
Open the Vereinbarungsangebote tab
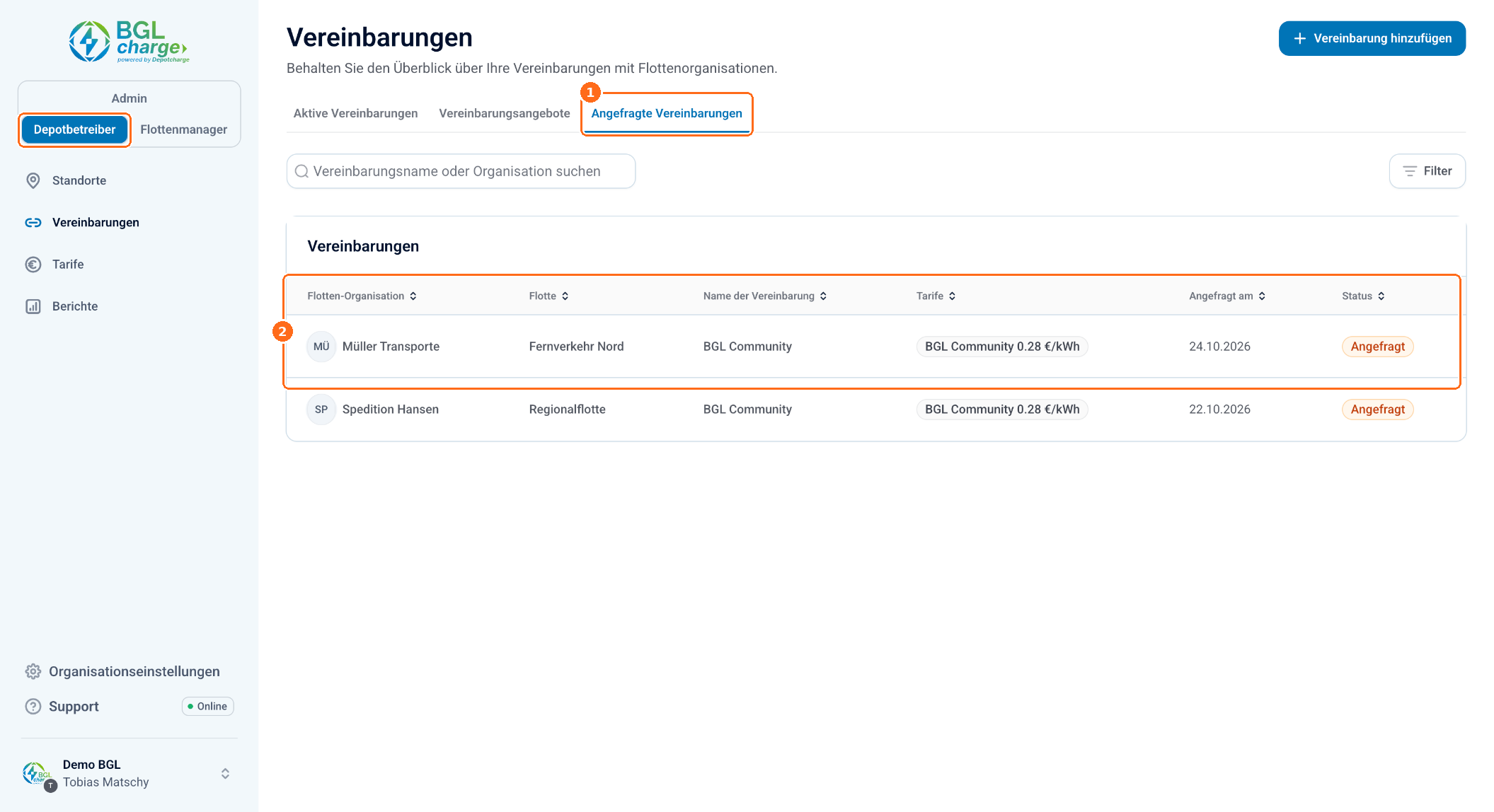[505, 113]
